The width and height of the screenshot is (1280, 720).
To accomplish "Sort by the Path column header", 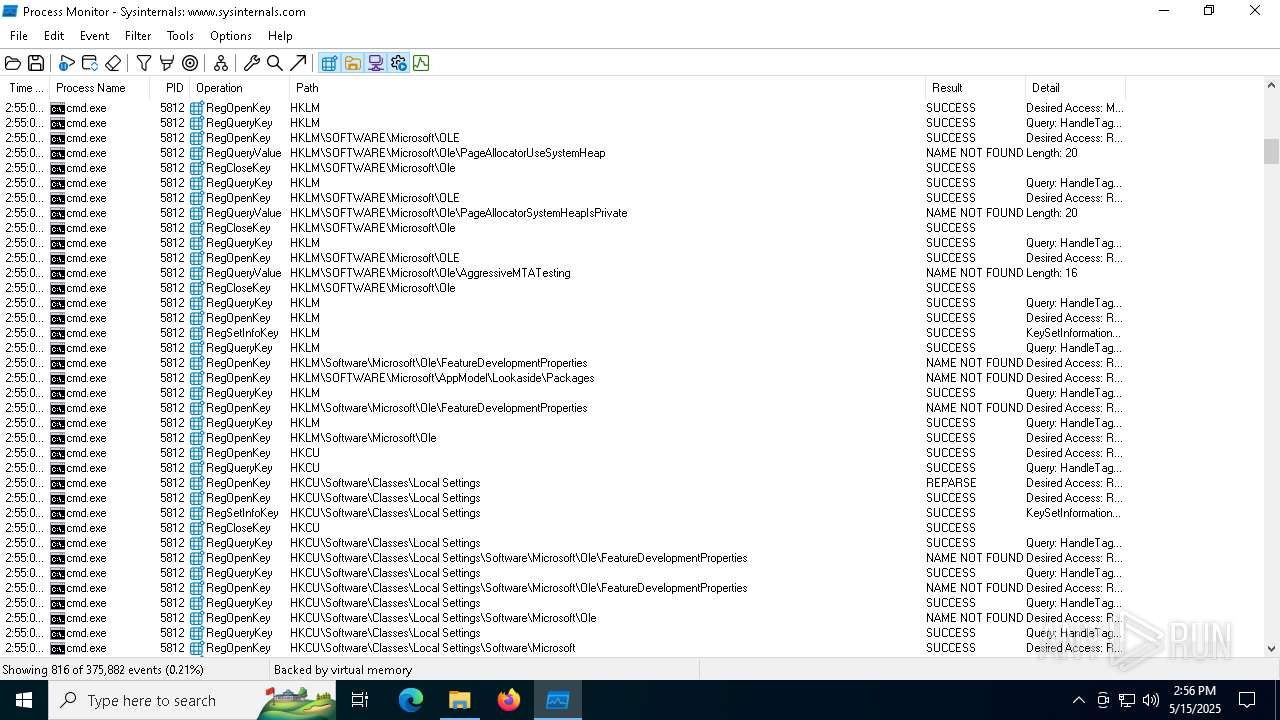I will pyautogui.click(x=608, y=88).
